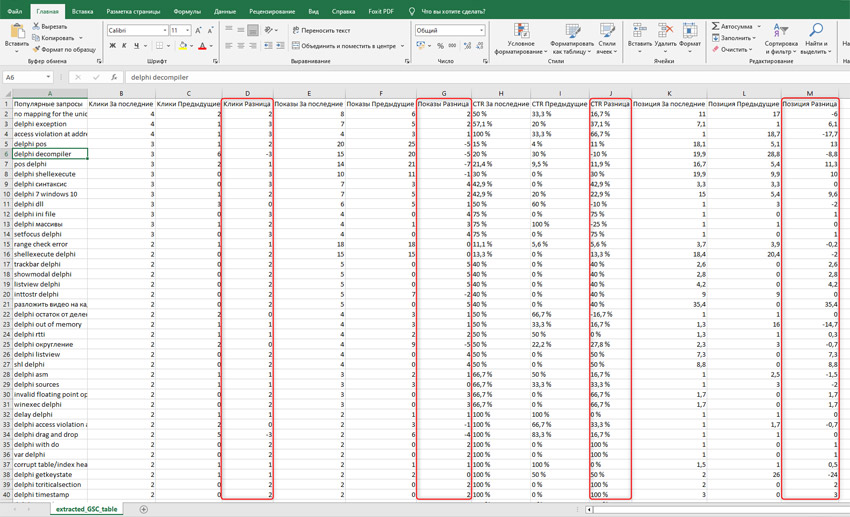Toggle top vertical alignment
This screenshot has width=850, height=517.
pyautogui.click(x=229, y=30)
